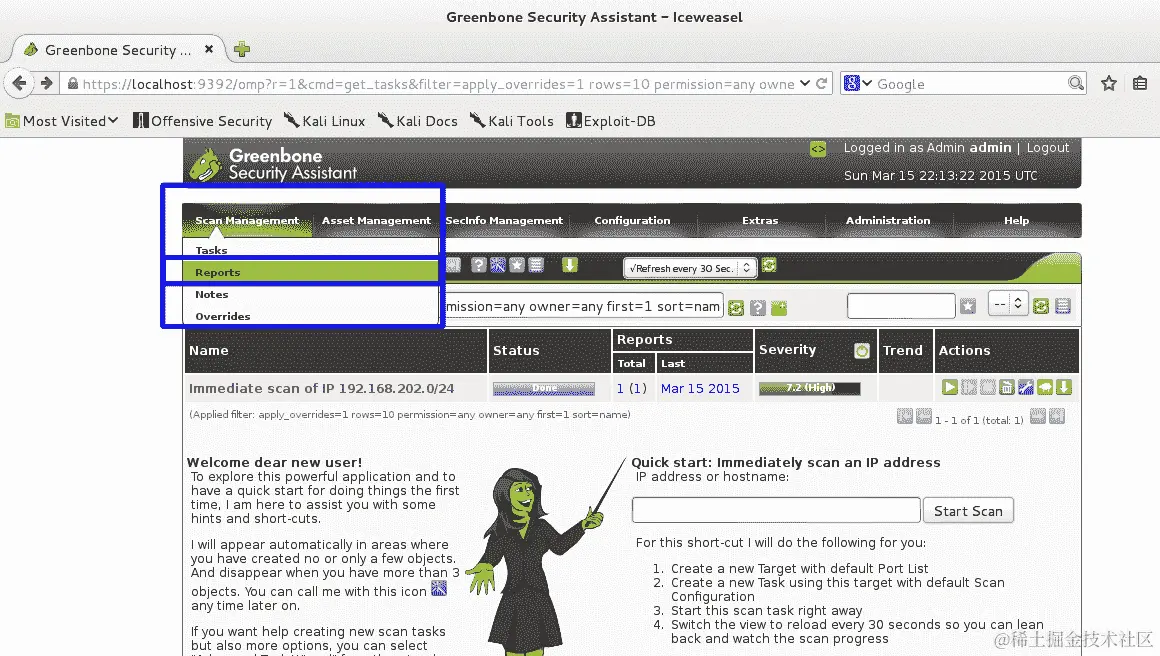
Task: Start the Immediate scan task with the play icon
Action: tap(950, 387)
